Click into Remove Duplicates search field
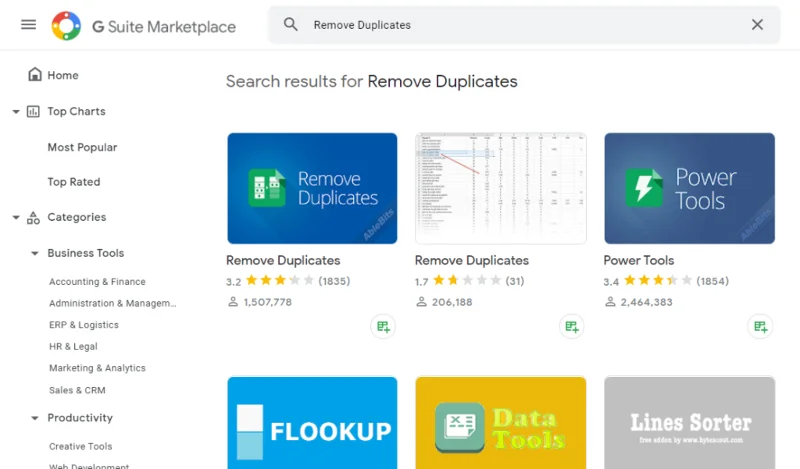This screenshot has width=800, height=469. pos(524,25)
